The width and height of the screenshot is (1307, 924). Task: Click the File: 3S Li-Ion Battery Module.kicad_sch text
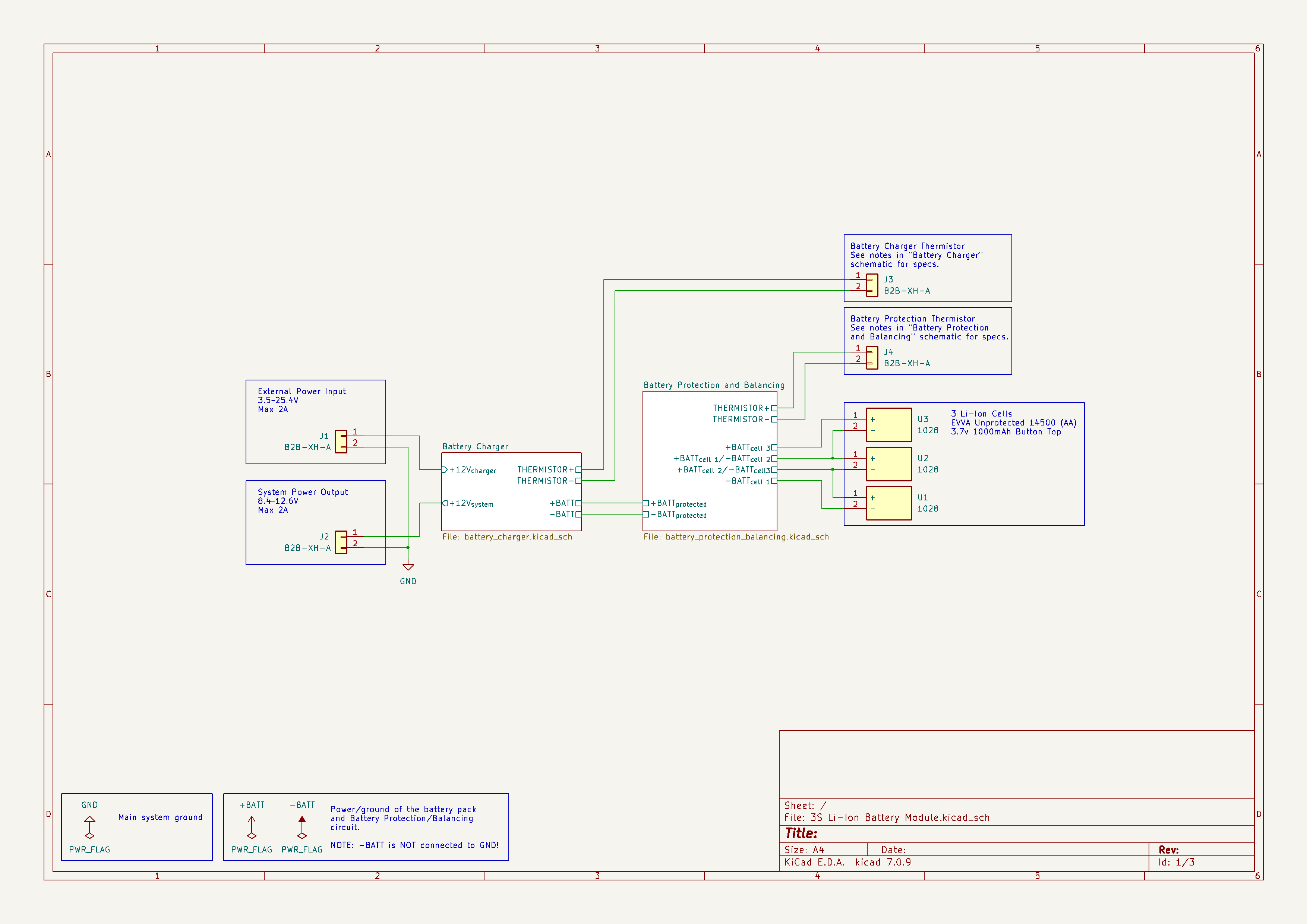tap(887, 817)
